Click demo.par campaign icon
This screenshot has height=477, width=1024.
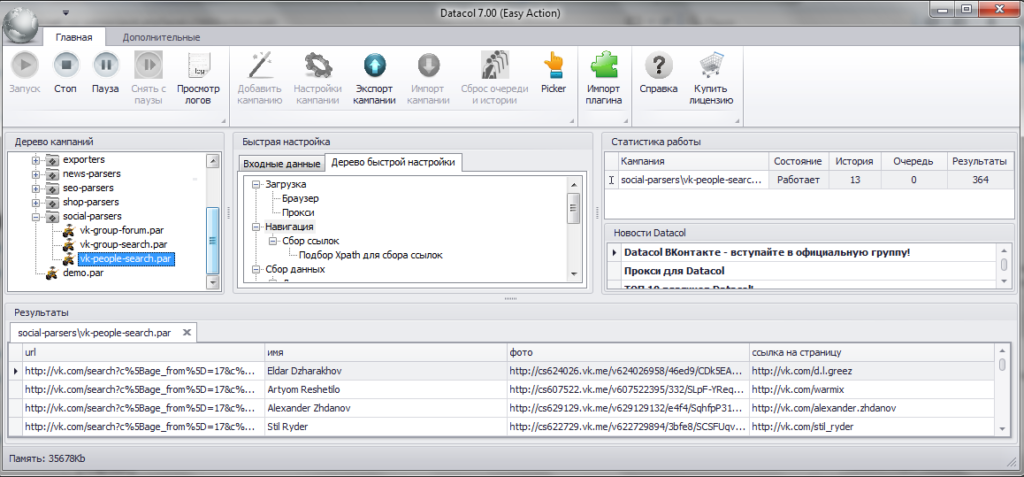click(52, 273)
